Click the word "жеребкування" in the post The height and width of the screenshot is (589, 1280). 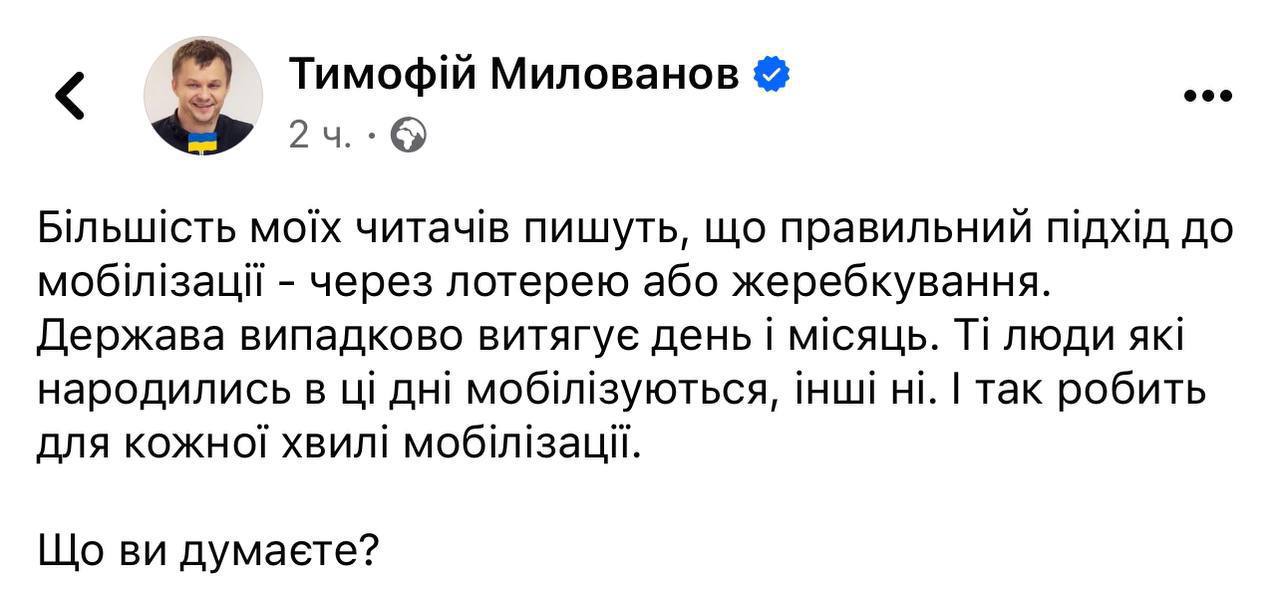tap(891, 284)
